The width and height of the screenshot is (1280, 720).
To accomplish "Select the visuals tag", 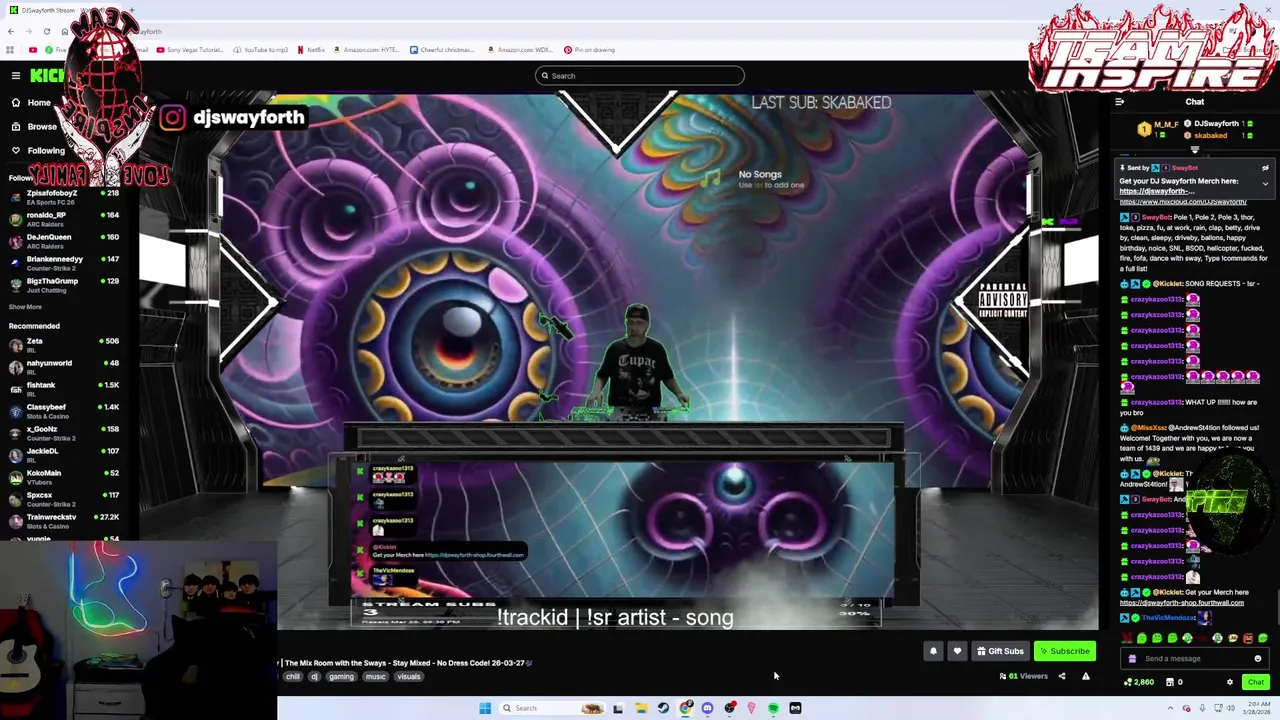I will tap(409, 677).
